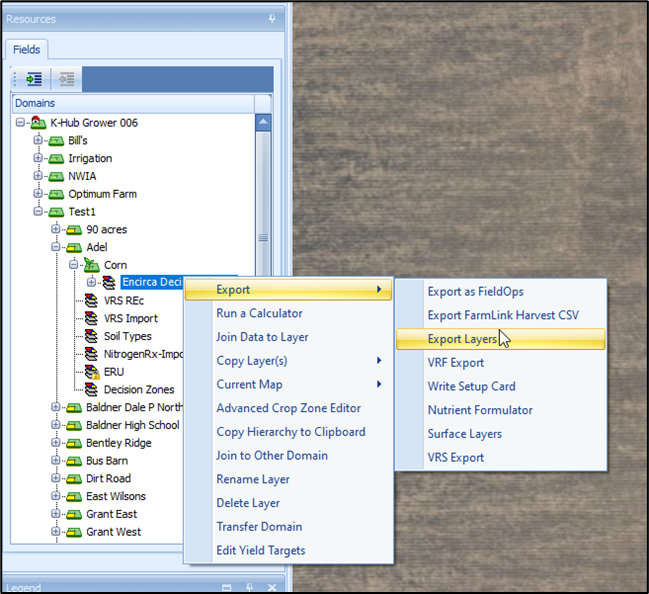Viewport: 649px width, 594px height.
Task: Choose Transfer Domain
Action: pyautogui.click(x=288, y=527)
